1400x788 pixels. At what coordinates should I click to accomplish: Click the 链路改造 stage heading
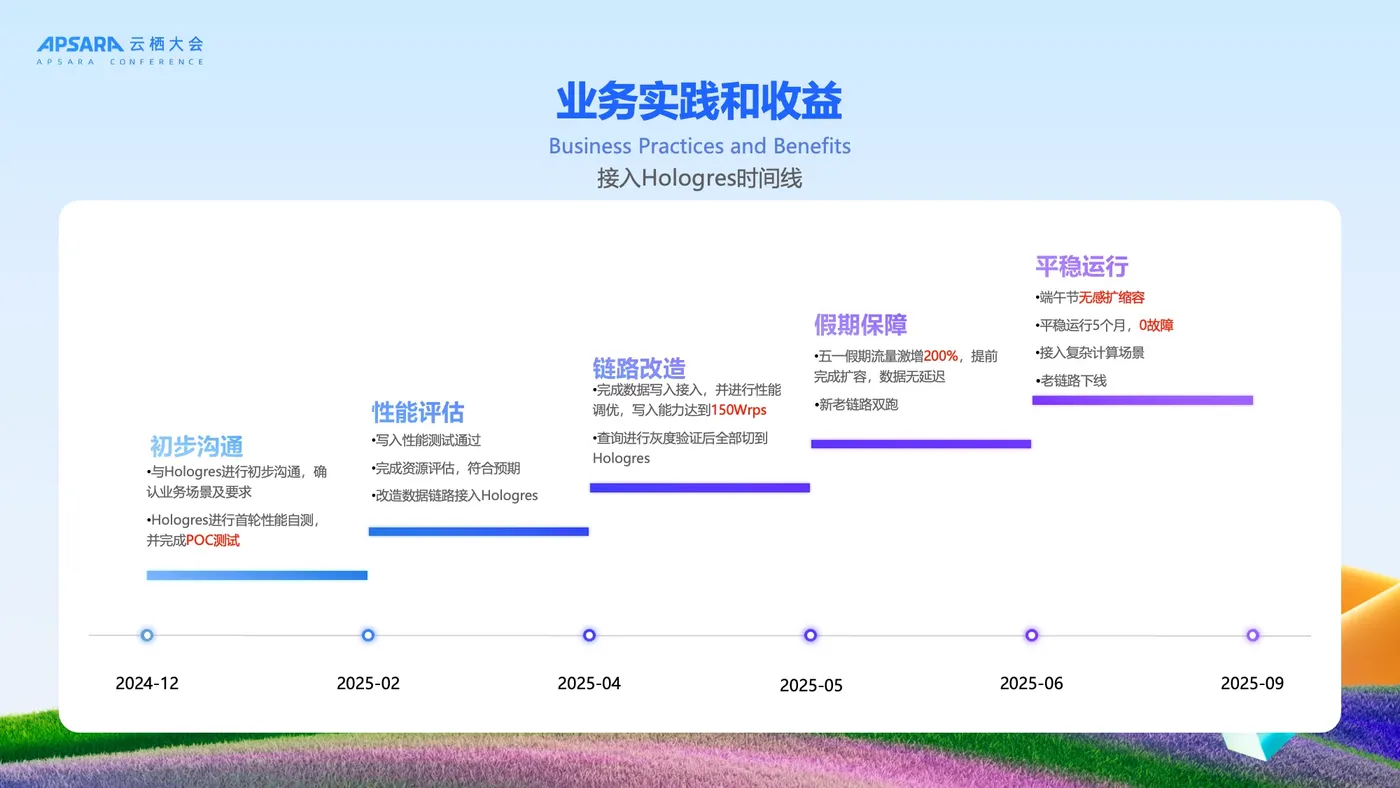(639, 368)
